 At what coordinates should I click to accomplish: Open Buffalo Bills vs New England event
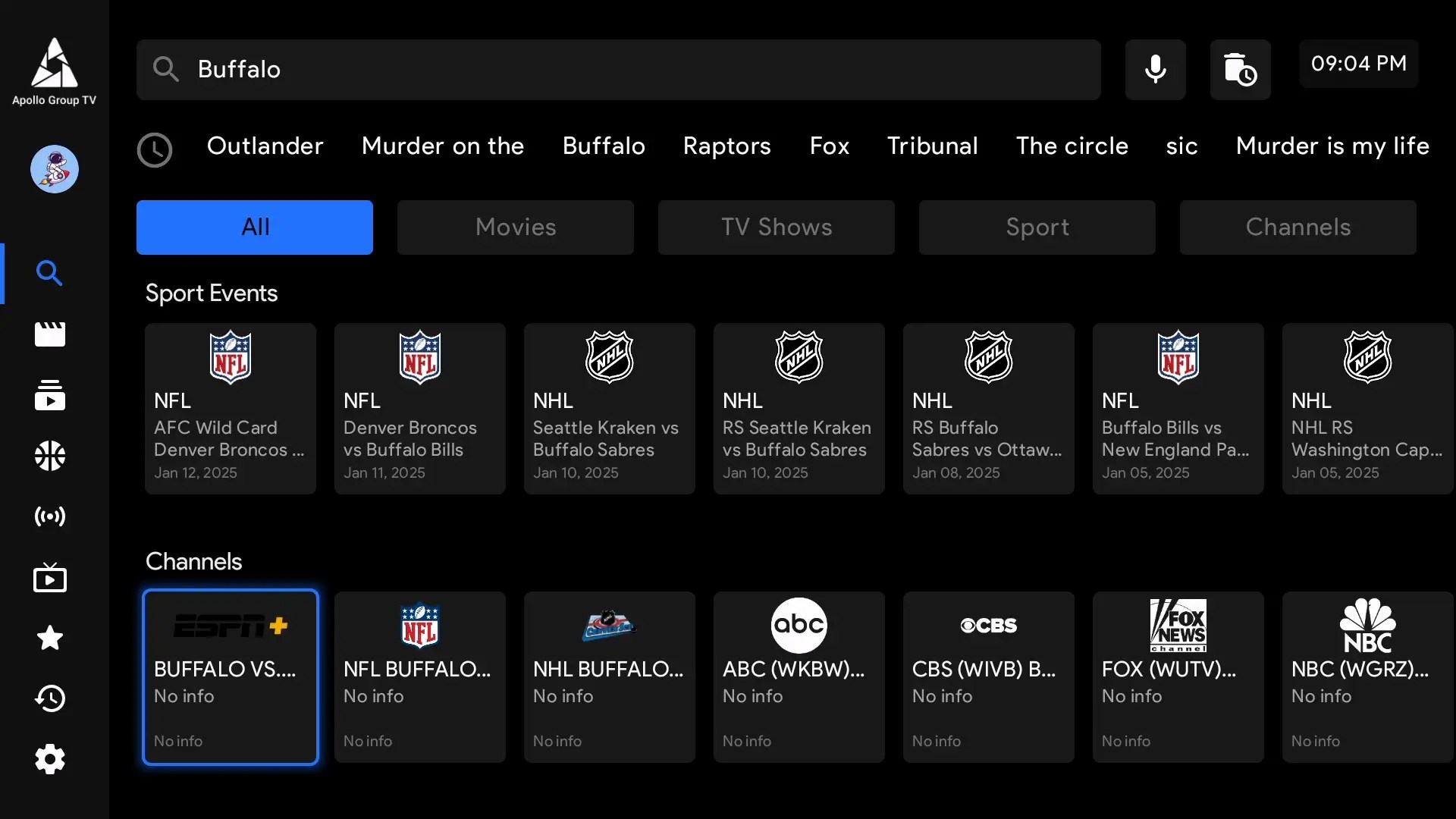click(x=1178, y=409)
